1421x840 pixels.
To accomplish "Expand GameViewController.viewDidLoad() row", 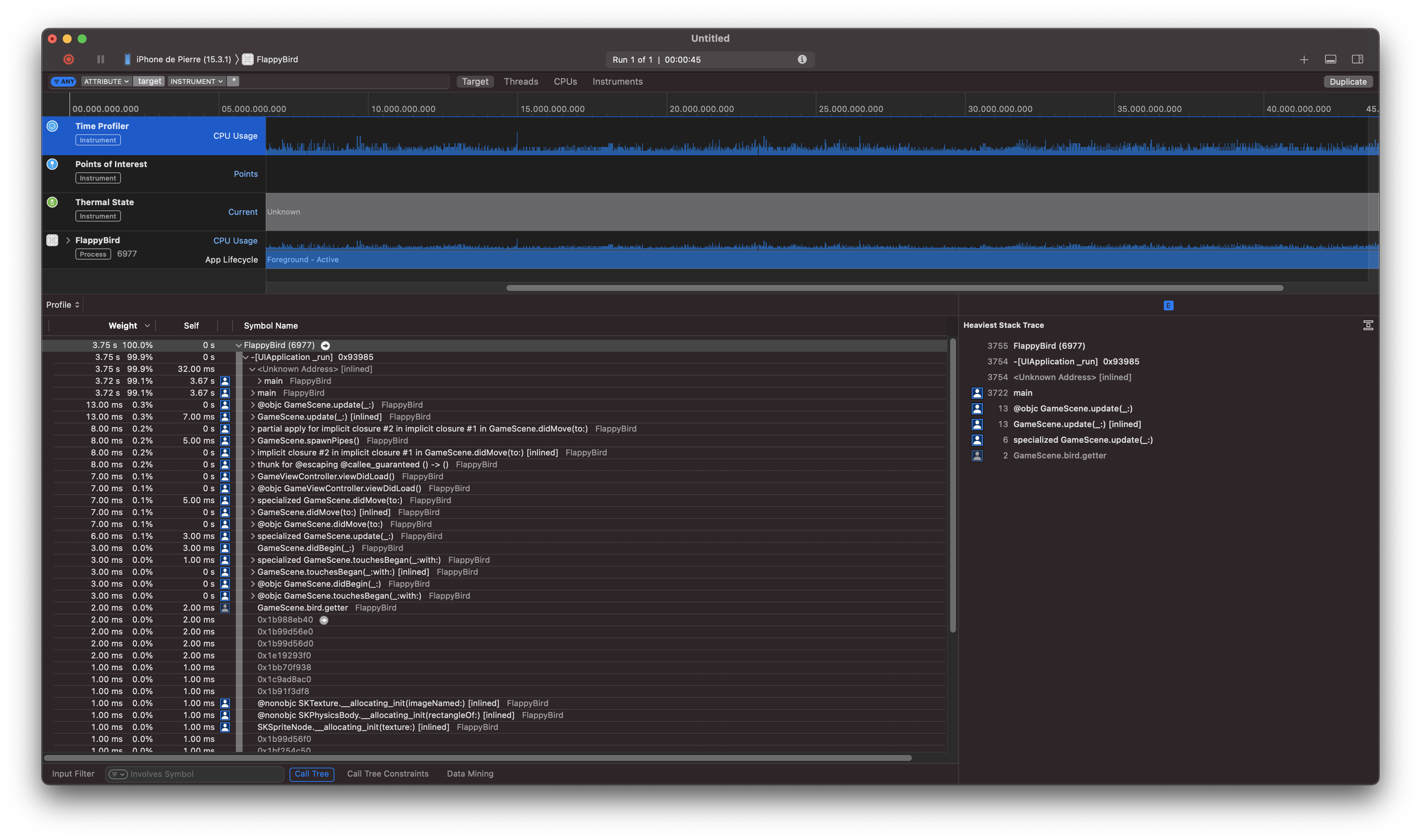I will click(253, 477).
